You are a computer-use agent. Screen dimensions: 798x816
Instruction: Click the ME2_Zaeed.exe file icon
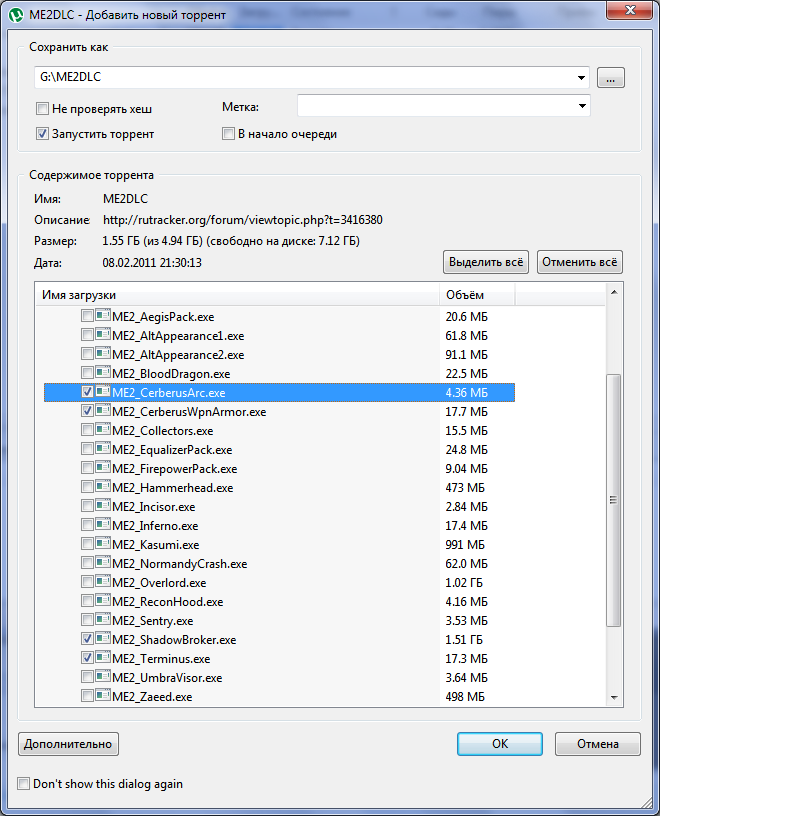(x=103, y=696)
